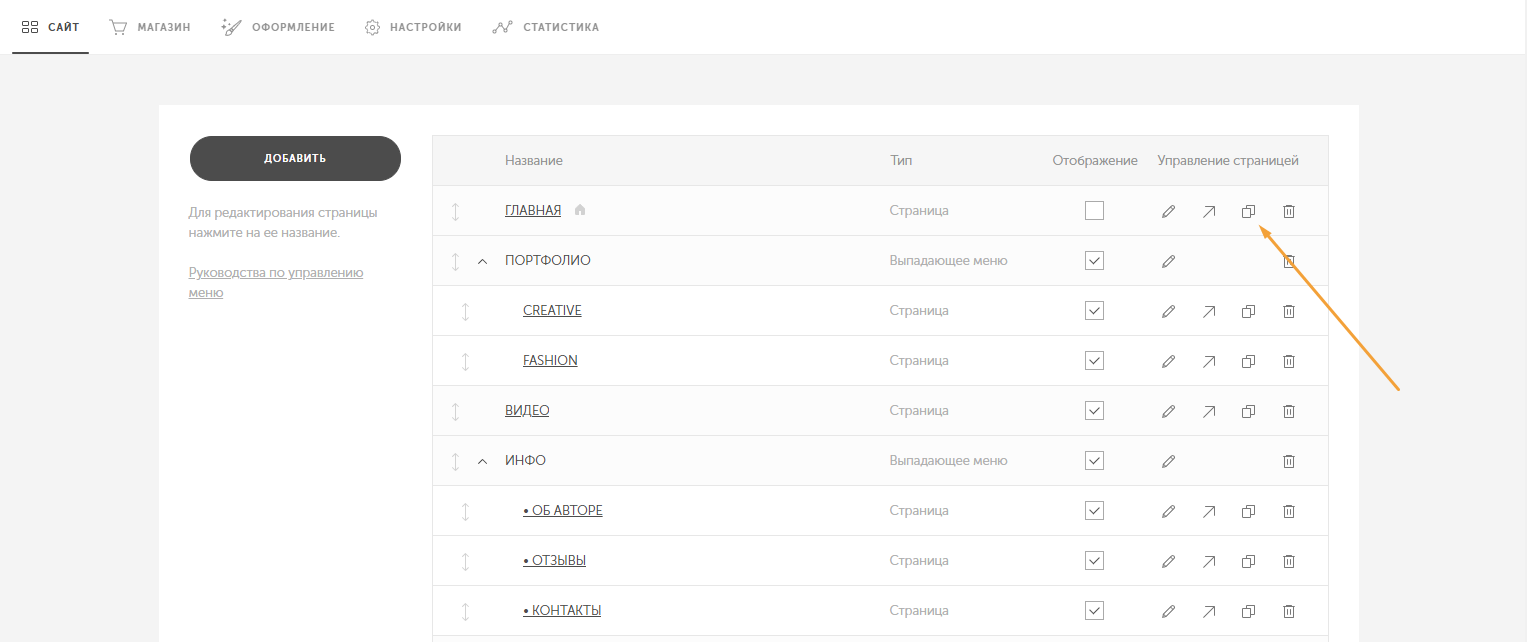Go to the СТАТИСТИКА tab
The image size is (1527, 642).
tap(546, 27)
